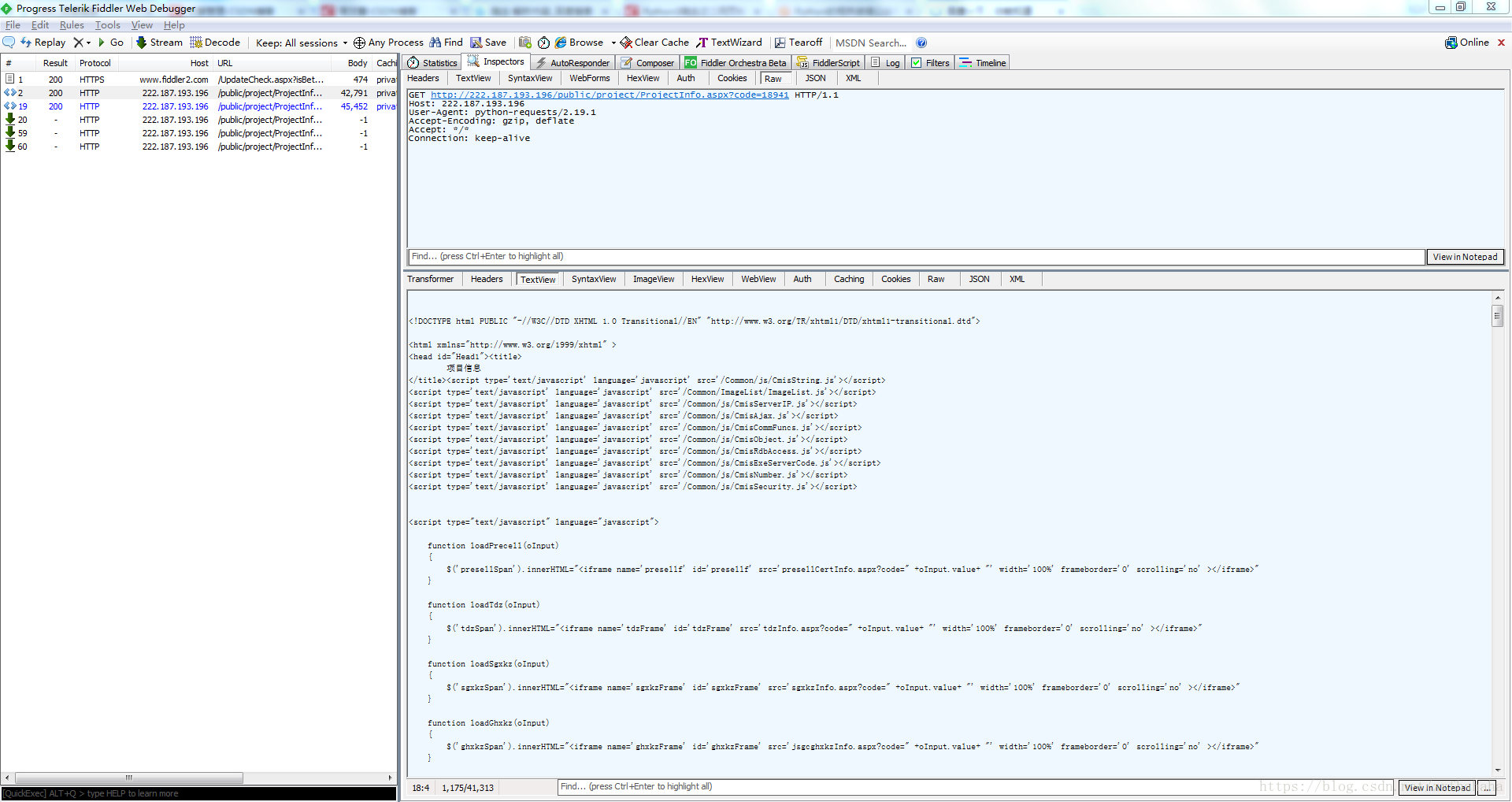Click the response Find text field

point(976,787)
